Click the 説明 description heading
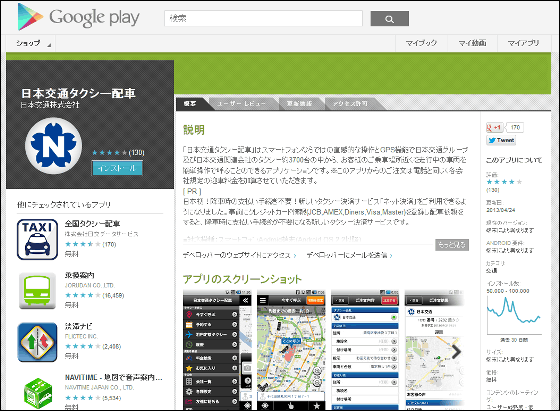The width and height of the screenshot is (560, 411). [x=194, y=130]
